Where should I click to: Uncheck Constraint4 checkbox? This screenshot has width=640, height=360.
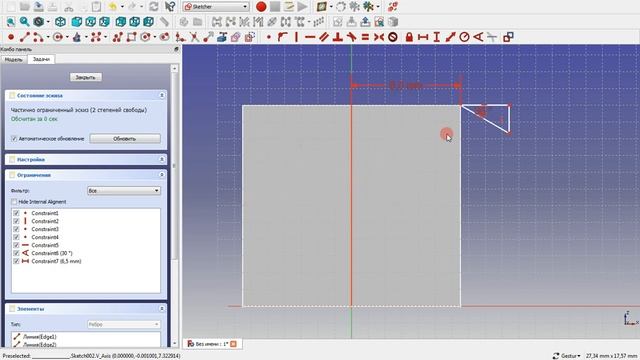click(x=16, y=237)
